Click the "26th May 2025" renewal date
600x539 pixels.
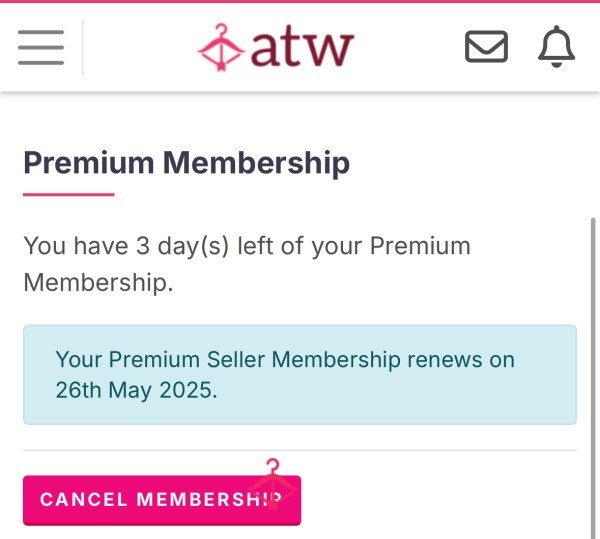tap(136, 391)
